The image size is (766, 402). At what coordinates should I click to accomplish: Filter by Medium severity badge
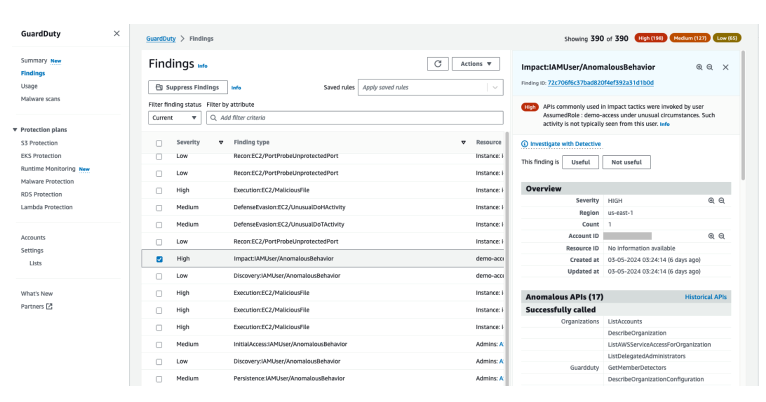pos(690,38)
